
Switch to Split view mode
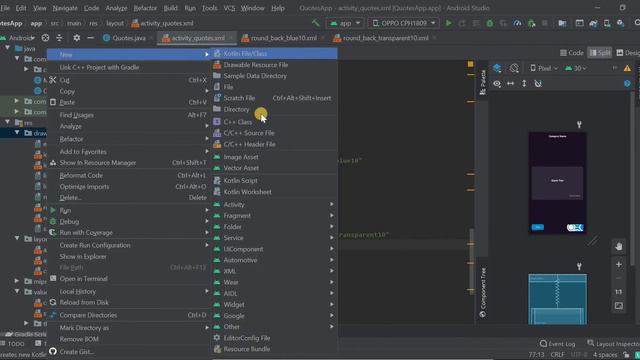(600, 53)
